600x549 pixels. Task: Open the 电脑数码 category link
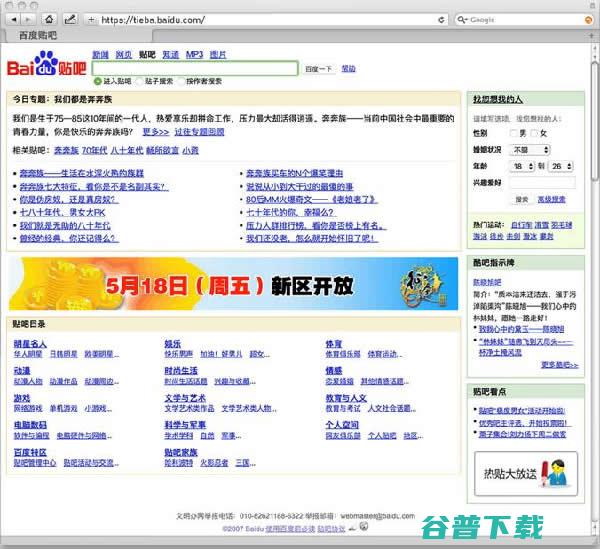click(30, 425)
